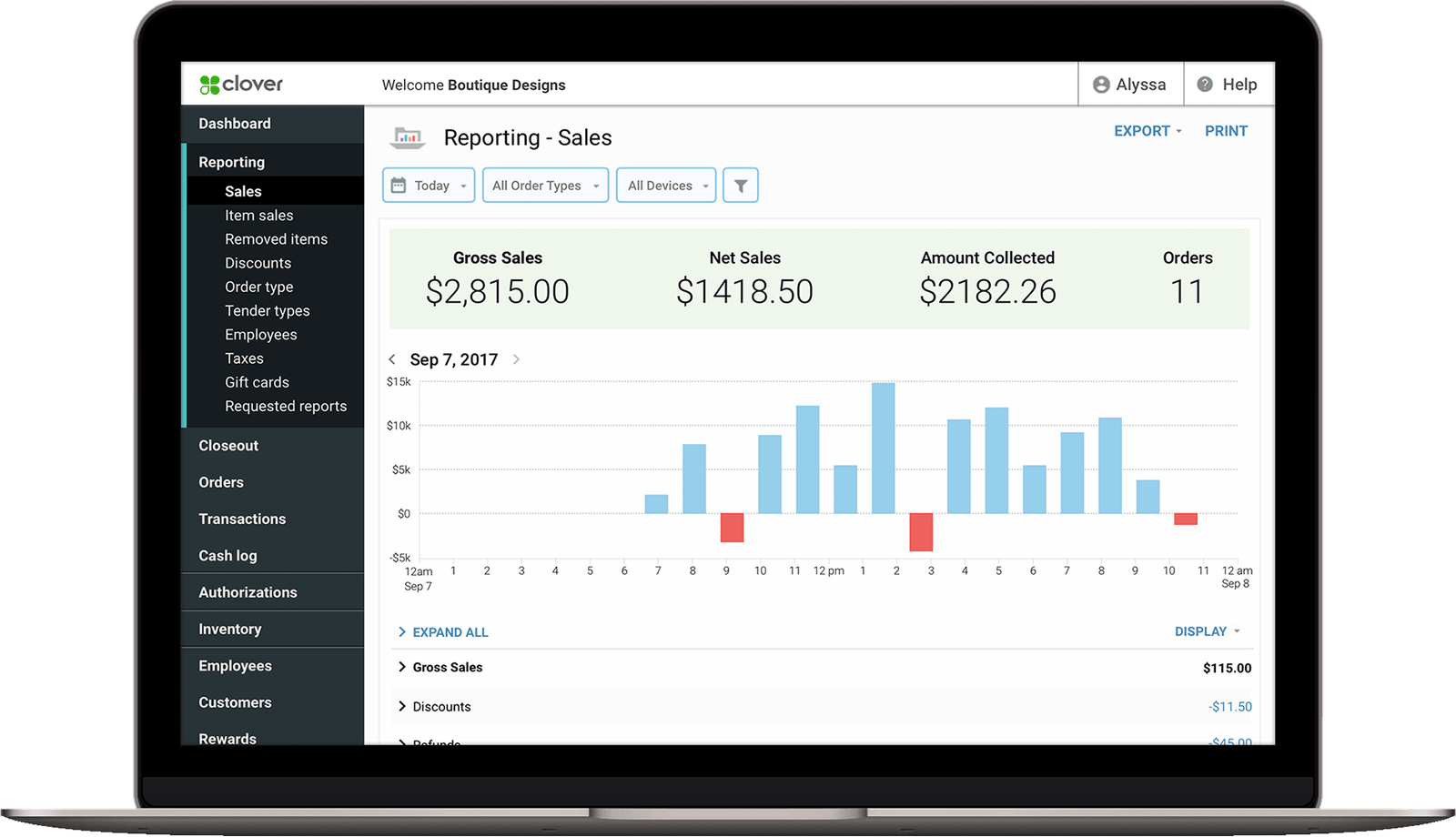This screenshot has width=1456, height=837.
Task: Go to previous day arrow
Action: [392, 359]
